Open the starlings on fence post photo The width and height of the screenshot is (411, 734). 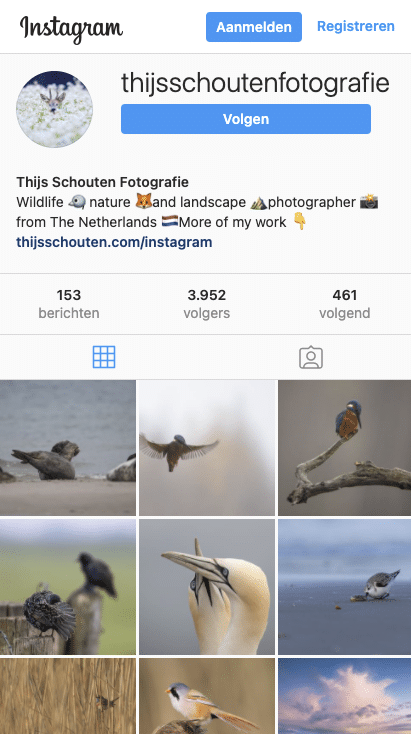pos(68,587)
